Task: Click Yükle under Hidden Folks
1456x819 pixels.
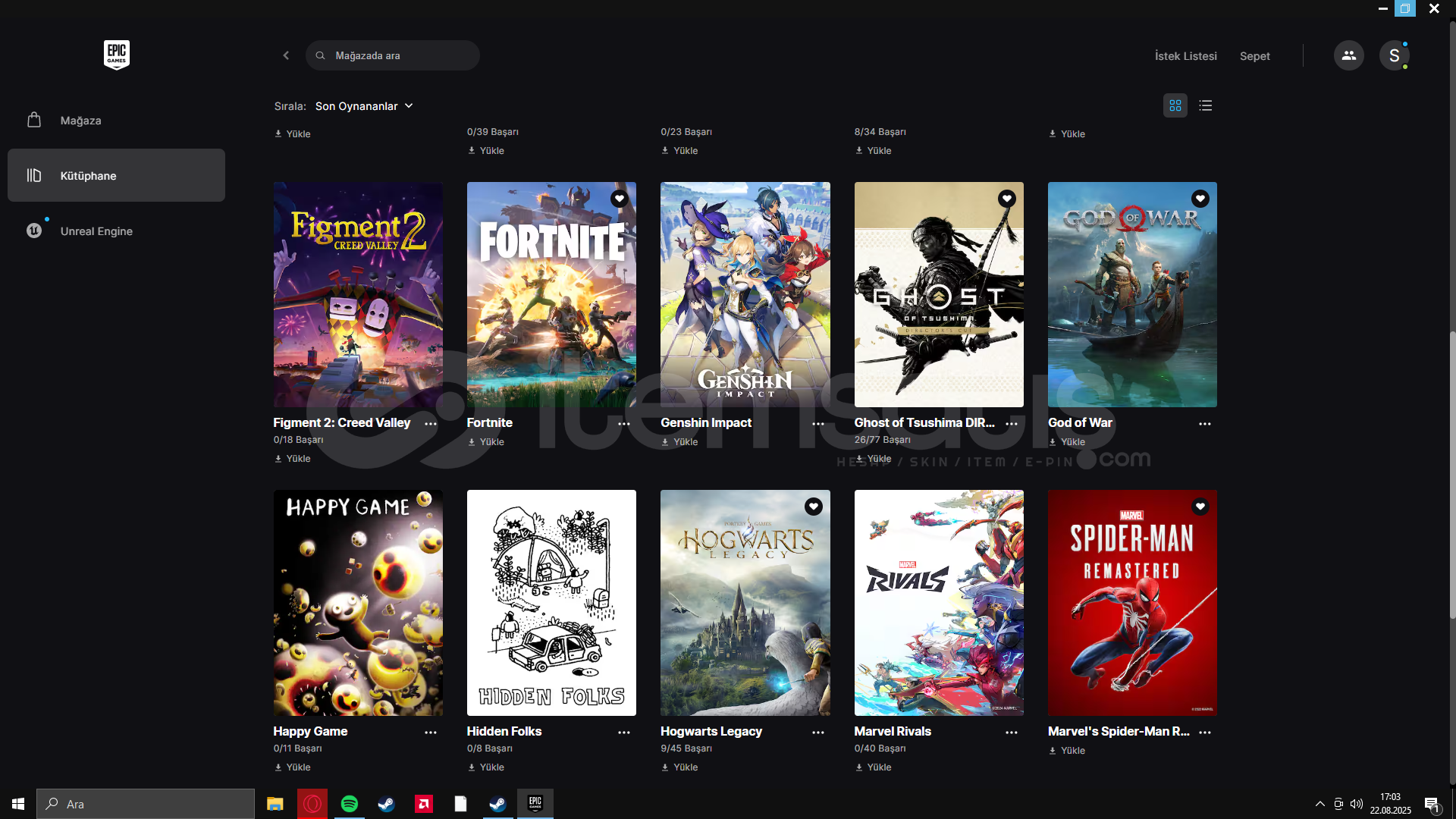Action: pos(485,767)
